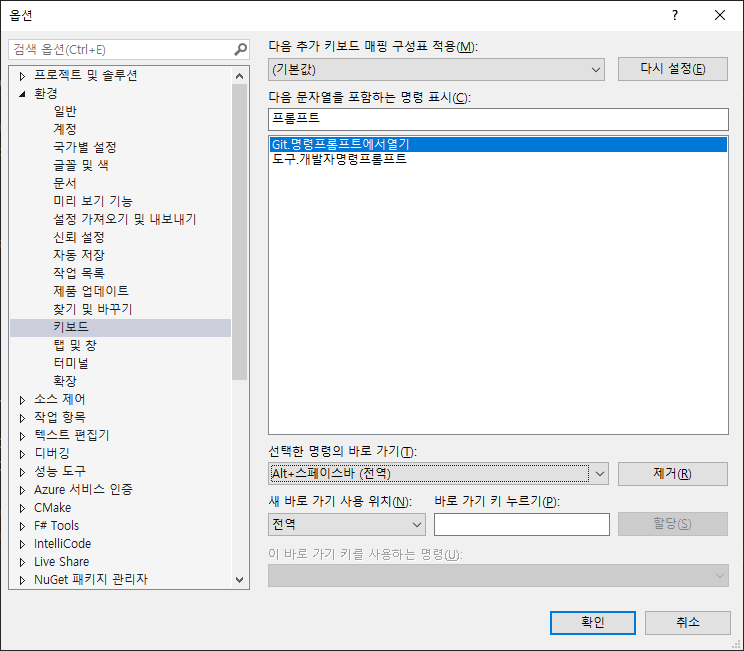Image resolution: width=744 pixels, height=651 pixels.
Task: Click the 확인 button
Action: (x=593, y=623)
